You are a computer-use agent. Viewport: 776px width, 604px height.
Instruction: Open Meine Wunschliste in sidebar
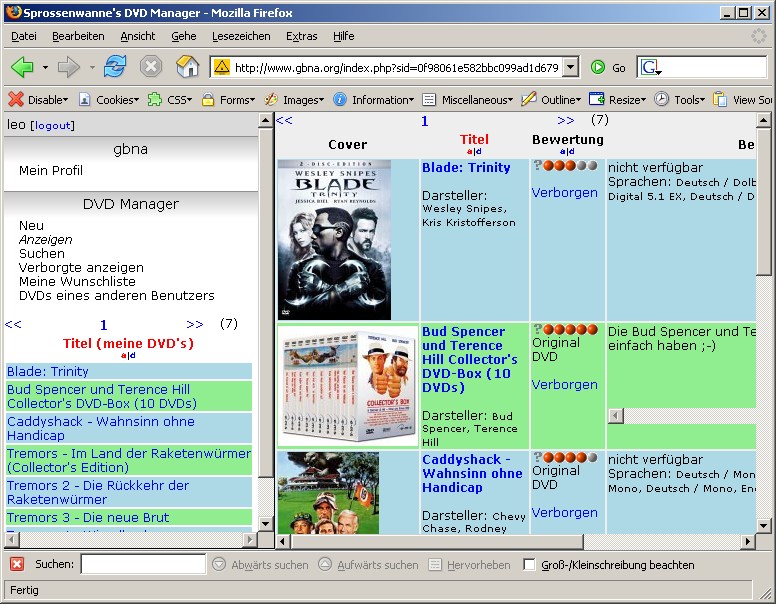point(77,282)
